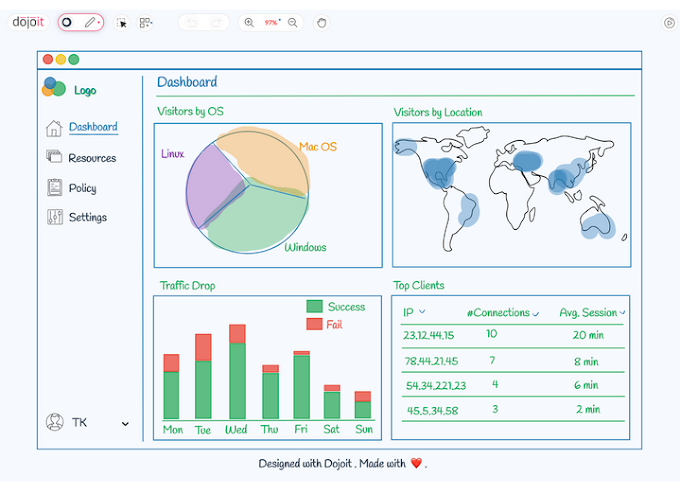
Task: Select the Windows pie slice
Action: click(260, 219)
